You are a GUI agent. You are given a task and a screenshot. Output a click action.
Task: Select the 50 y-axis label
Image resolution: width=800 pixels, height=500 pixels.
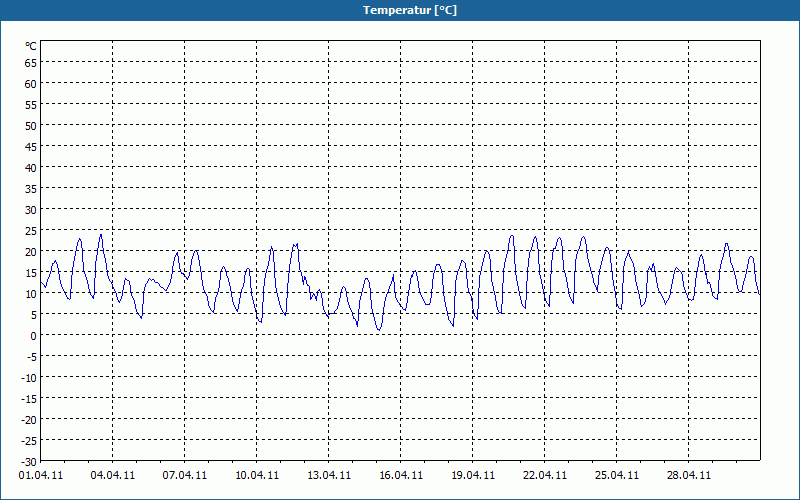click(x=31, y=126)
